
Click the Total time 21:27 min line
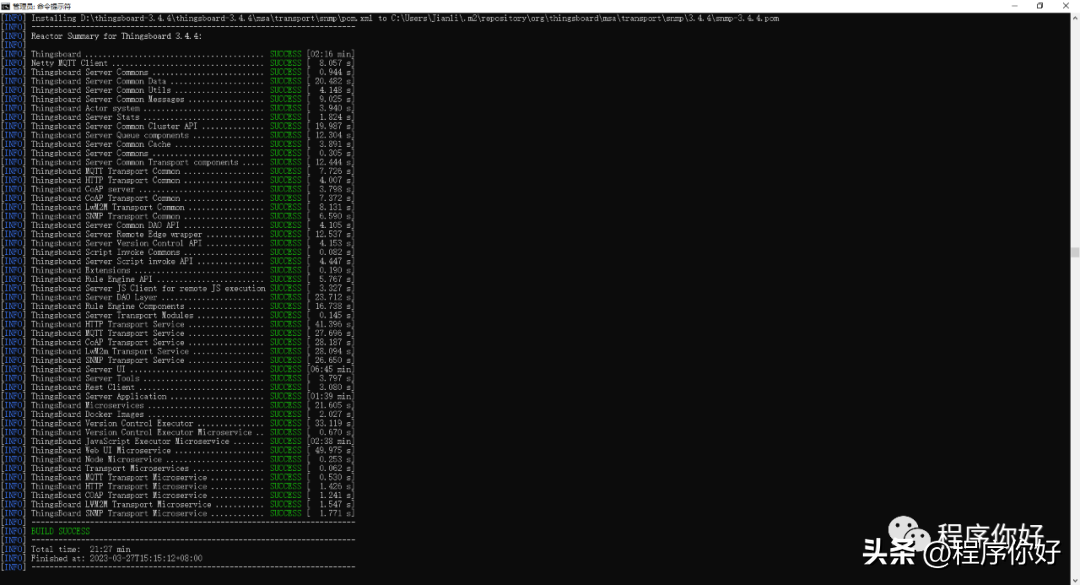(x=80, y=549)
